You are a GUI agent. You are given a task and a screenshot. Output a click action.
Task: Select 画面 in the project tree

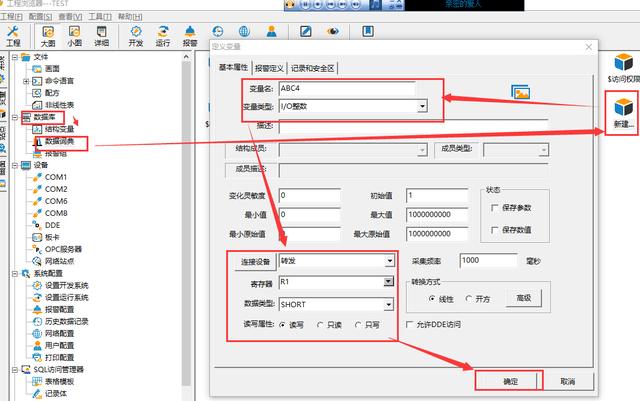tap(52, 69)
